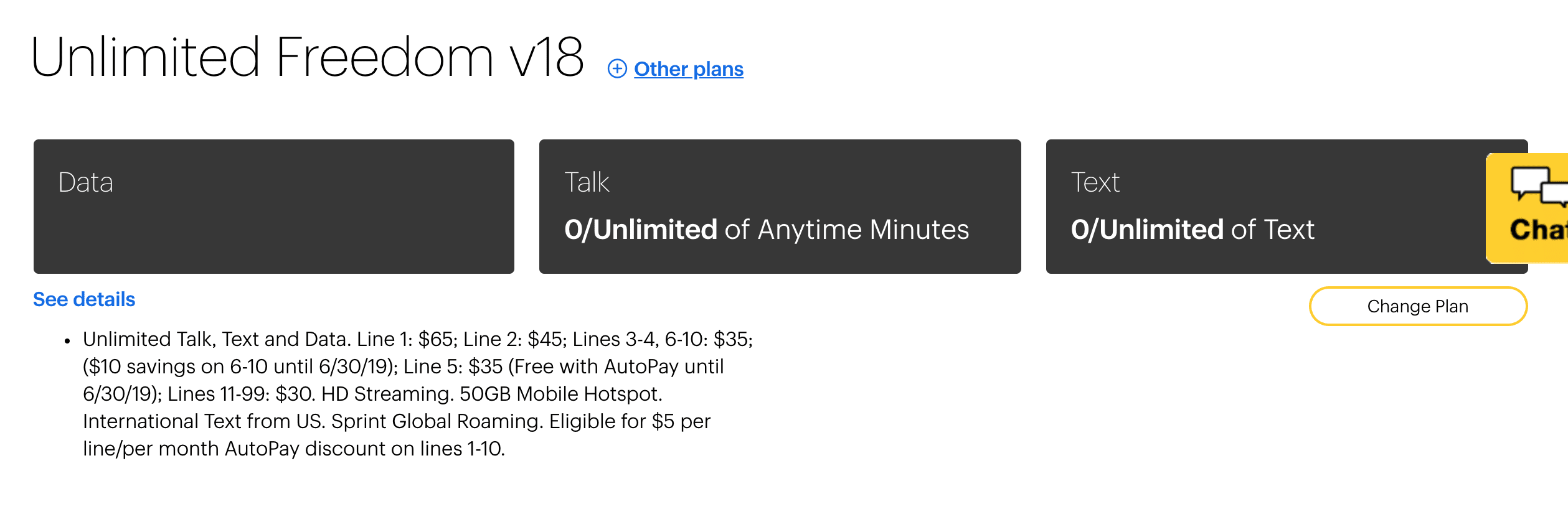The width and height of the screenshot is (1568, 509).
Task: Open the Other plans link
Action: [x=689, y=69]
